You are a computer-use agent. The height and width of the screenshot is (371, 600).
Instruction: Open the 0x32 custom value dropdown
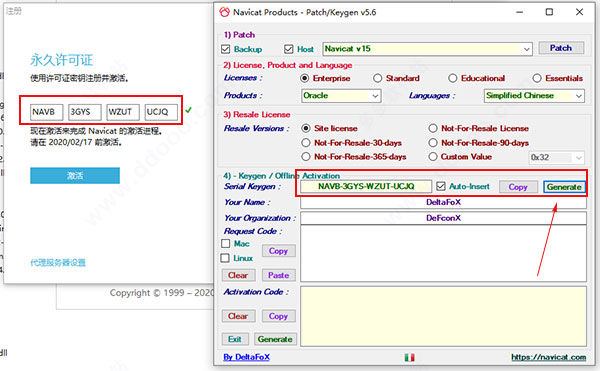(x=556, y=157)
